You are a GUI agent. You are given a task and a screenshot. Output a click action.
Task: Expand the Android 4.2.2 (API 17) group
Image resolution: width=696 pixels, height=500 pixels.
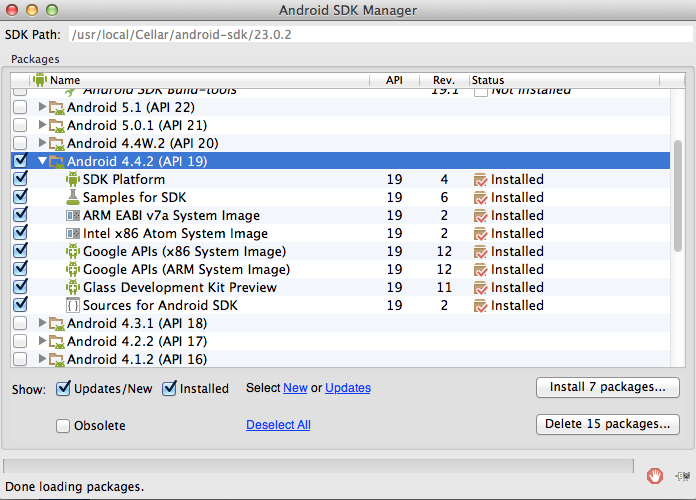(x=43, y=341)
